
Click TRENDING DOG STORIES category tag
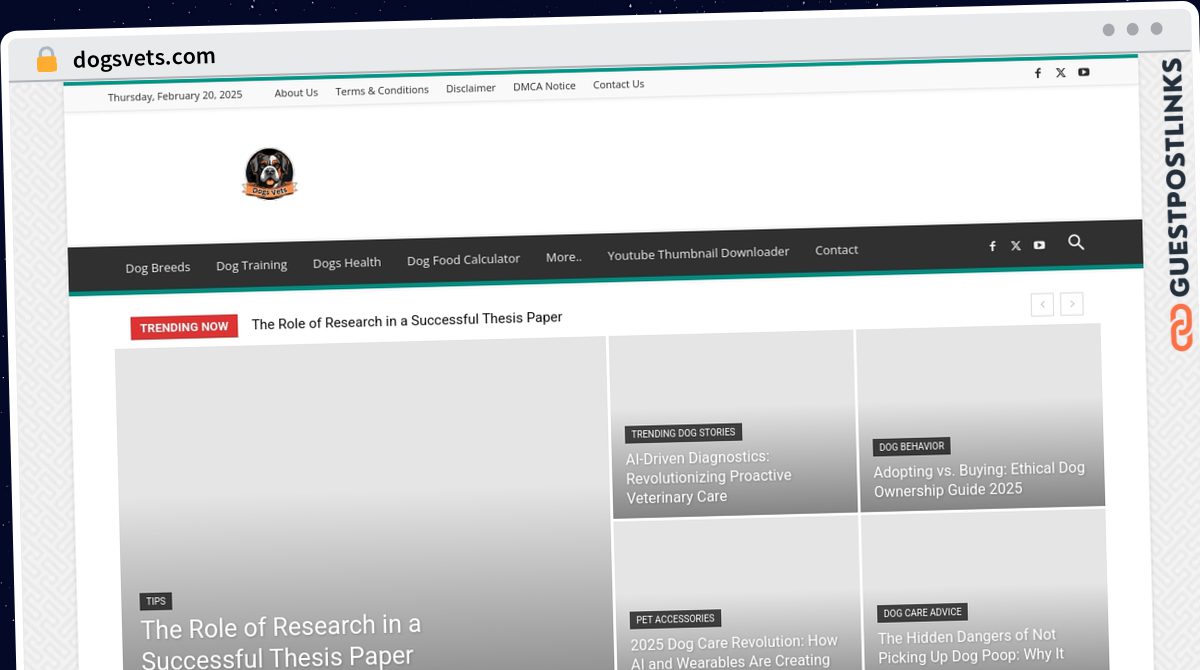pyautogui.click(x=683, y=434)
